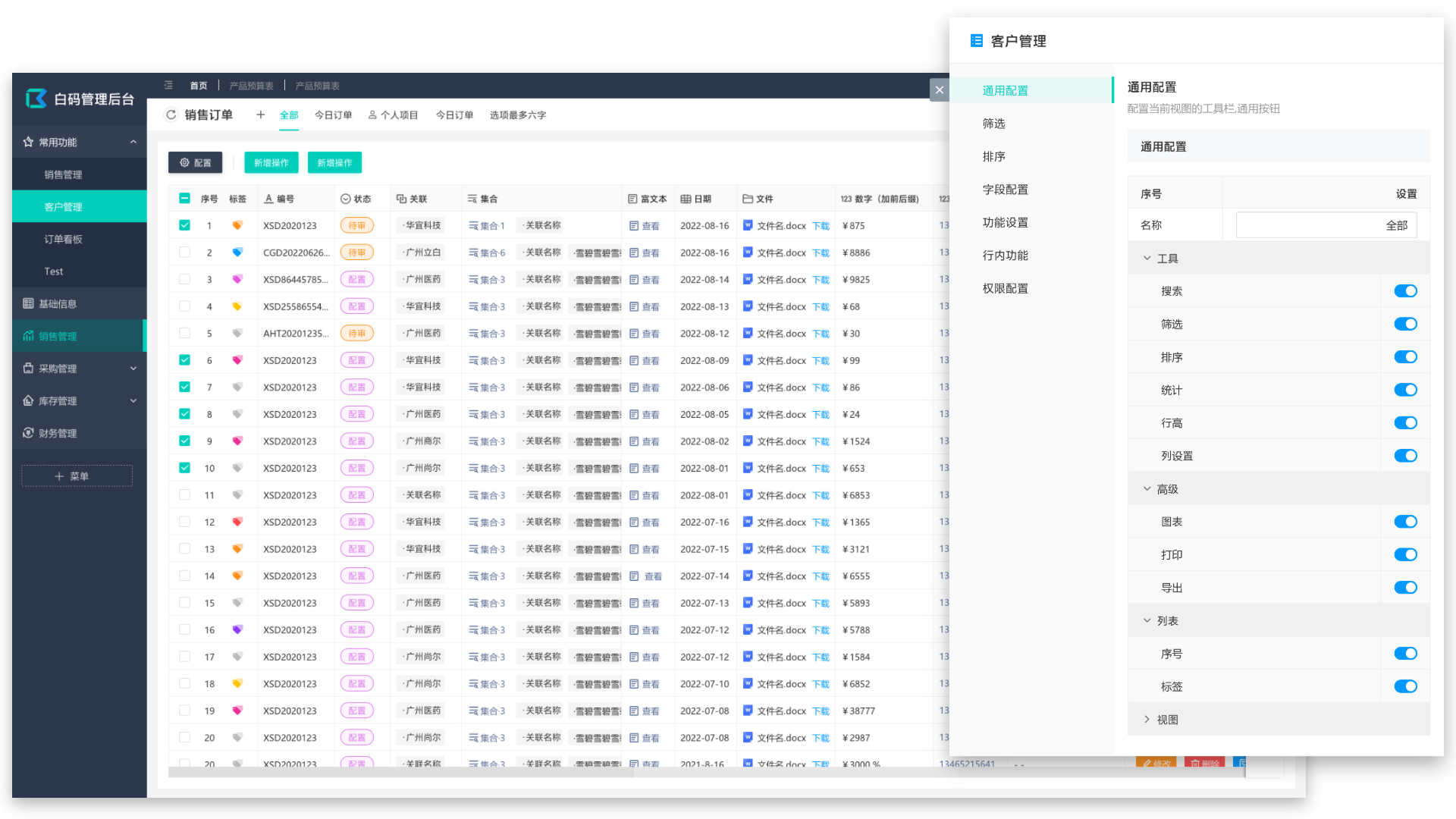Screen dimensions: 1456x819
Task: Close the config panel with the X
Action: click(x=940, y=89)
